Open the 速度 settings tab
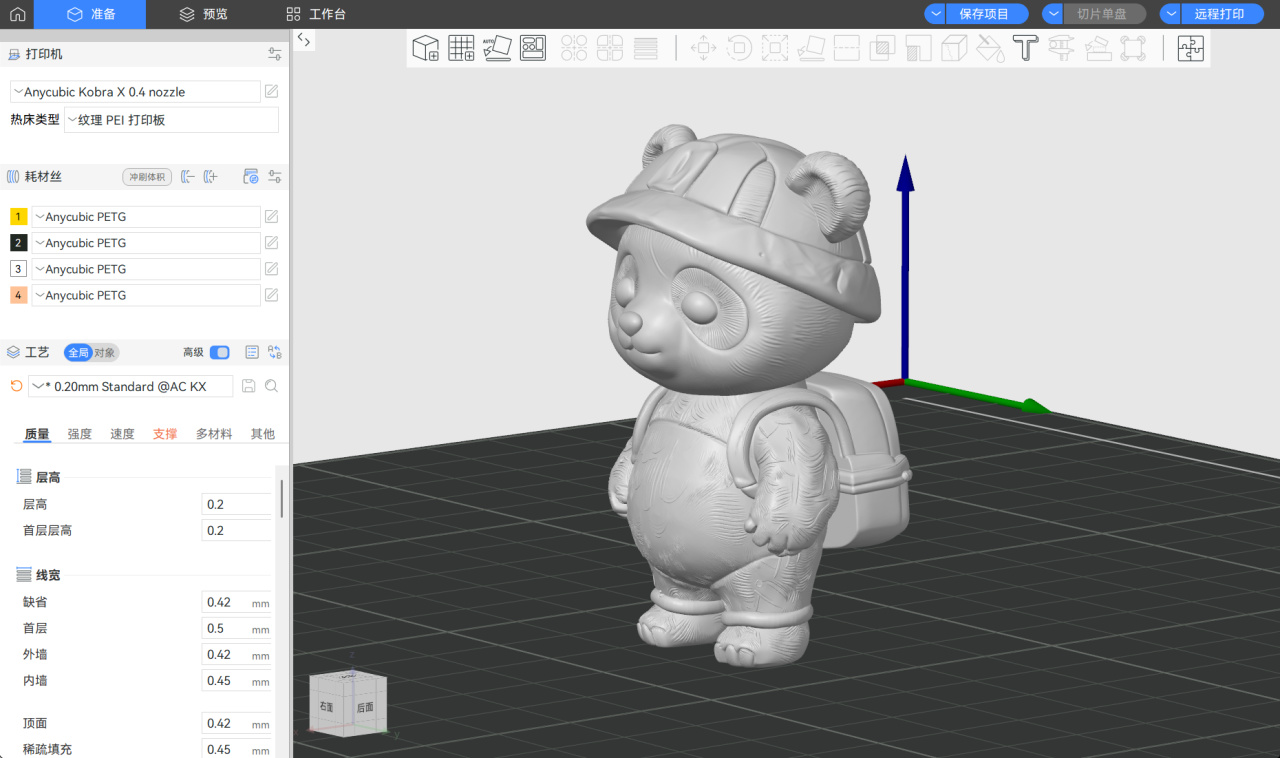Viewport: 1280px width, 758px height. click(122, 434)
